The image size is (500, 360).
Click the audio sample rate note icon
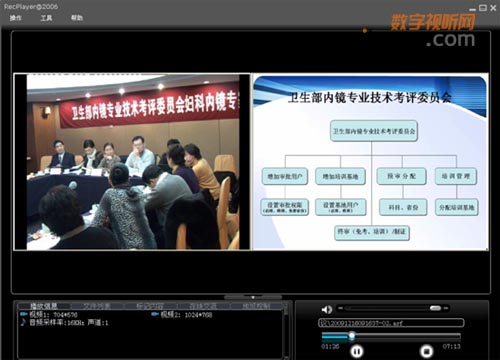(23, 322)
